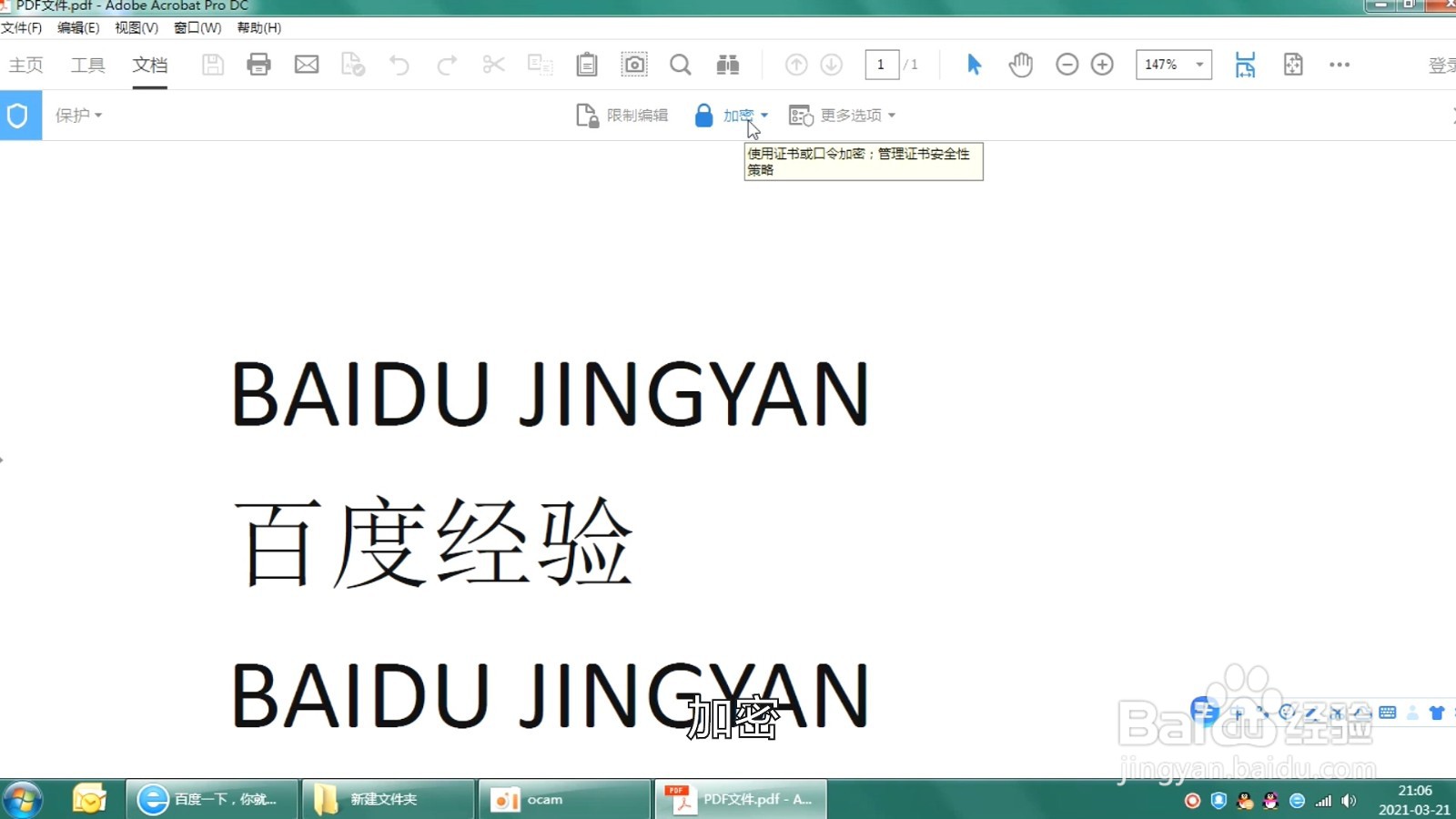1456x819 pixels.
Task: Click the binoculars advanced search icon
Action: point(728,65)
